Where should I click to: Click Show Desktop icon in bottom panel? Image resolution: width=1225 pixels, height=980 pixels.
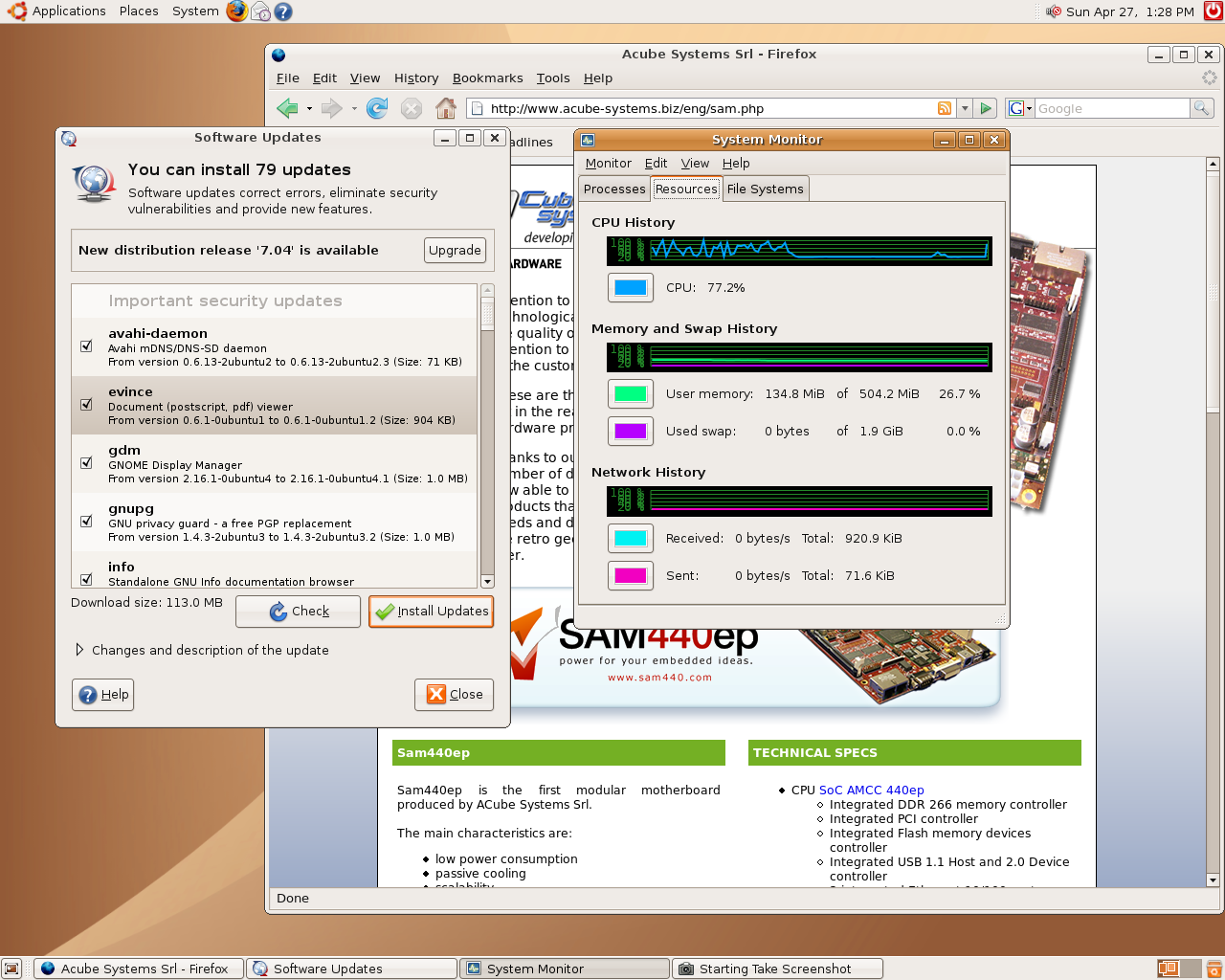click(11, 969)
